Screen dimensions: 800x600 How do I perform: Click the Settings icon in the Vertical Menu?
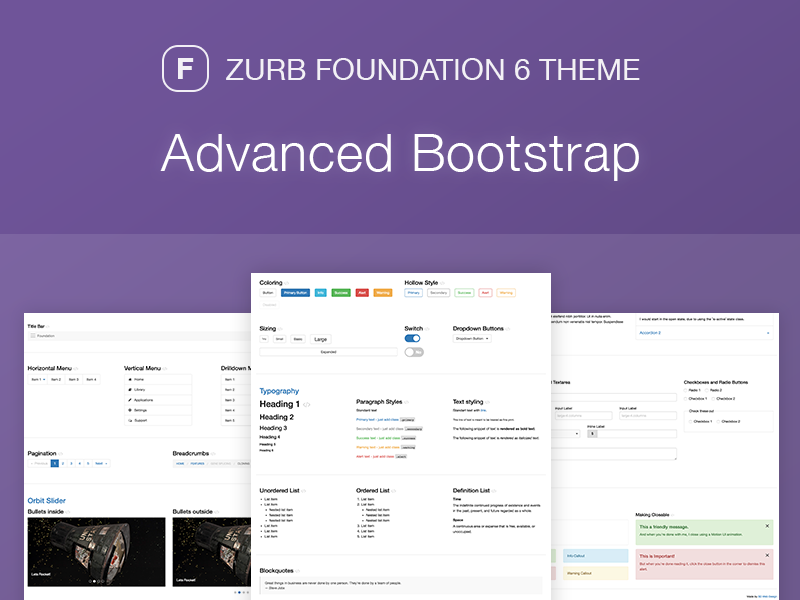coord(130,410)
